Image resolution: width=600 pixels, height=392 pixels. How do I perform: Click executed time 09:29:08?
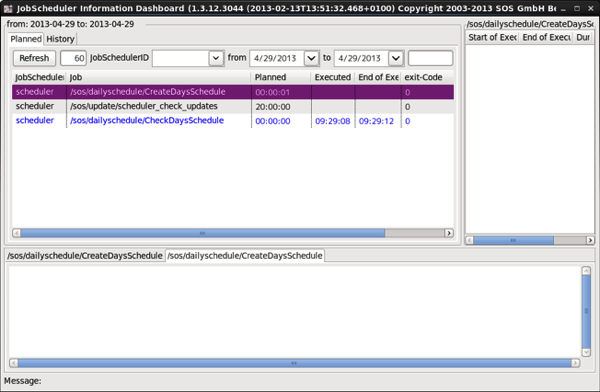tap(333, 121)
